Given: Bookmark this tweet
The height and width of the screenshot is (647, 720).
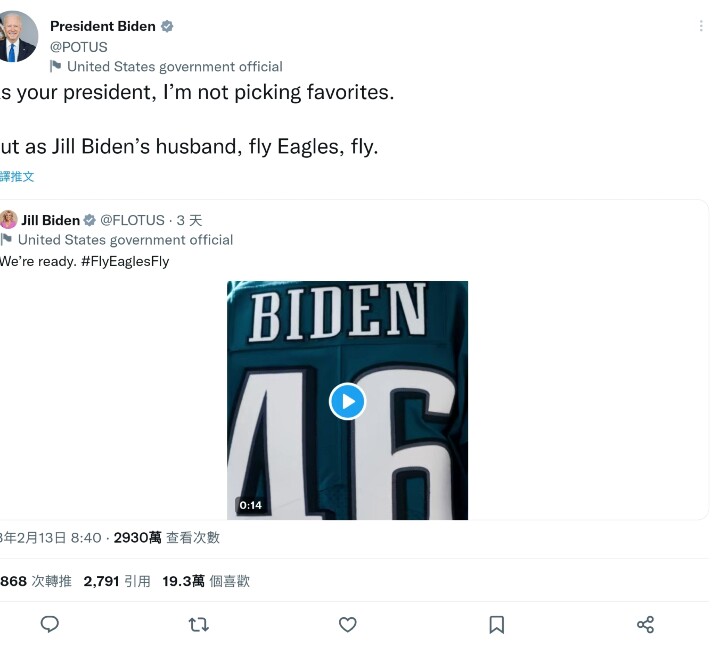Looking at the screenshot, I should point(496,625).
